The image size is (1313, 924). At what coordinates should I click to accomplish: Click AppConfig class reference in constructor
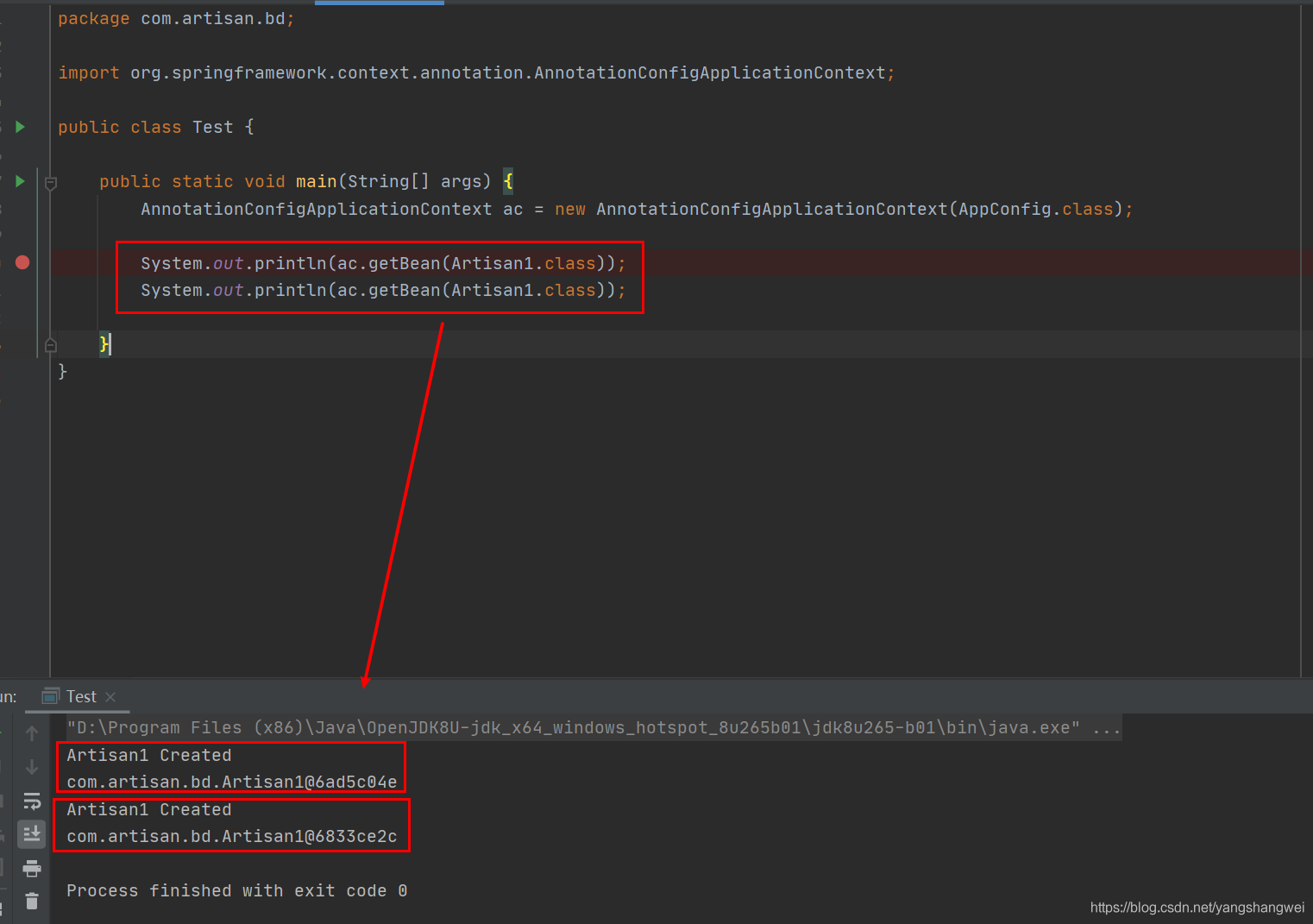pyautogui.click(x=1004, y=209)
